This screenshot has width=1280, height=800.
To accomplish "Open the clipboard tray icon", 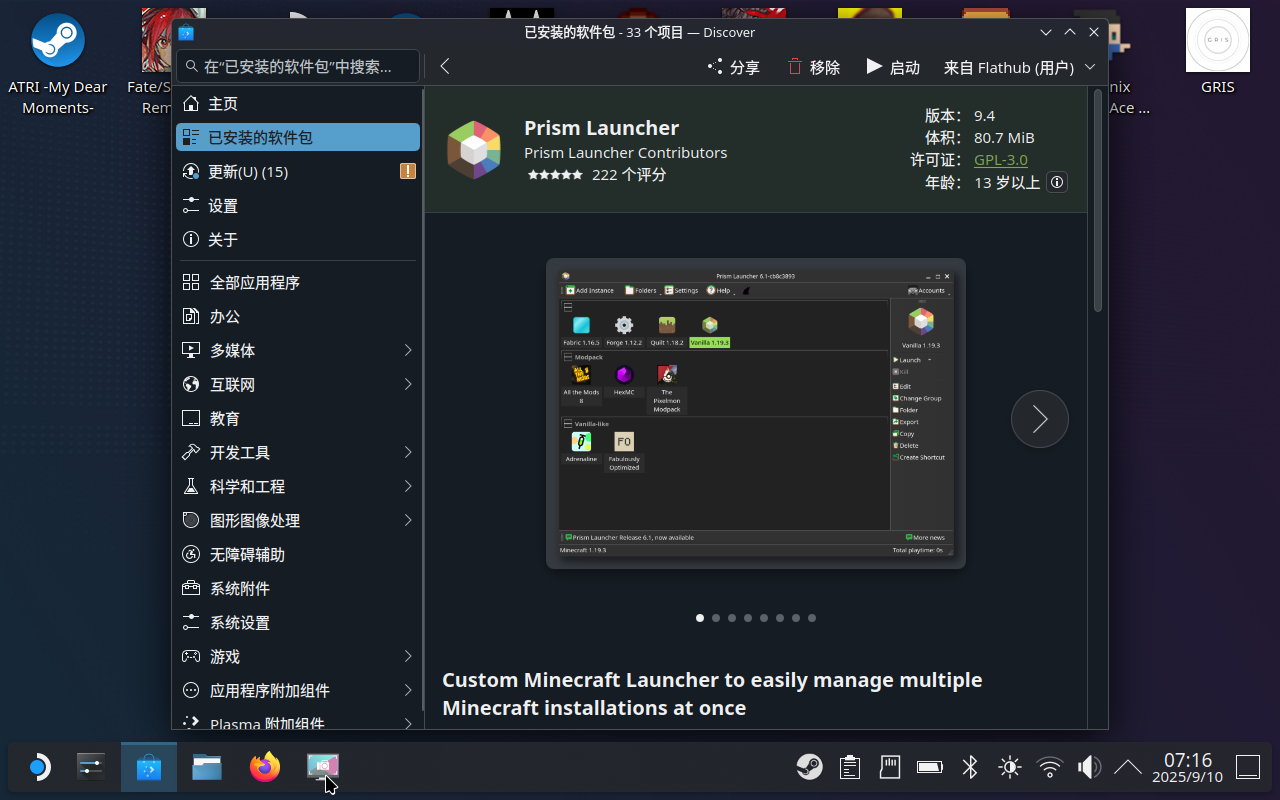I will pyautogui.click(x=850, y=767).
